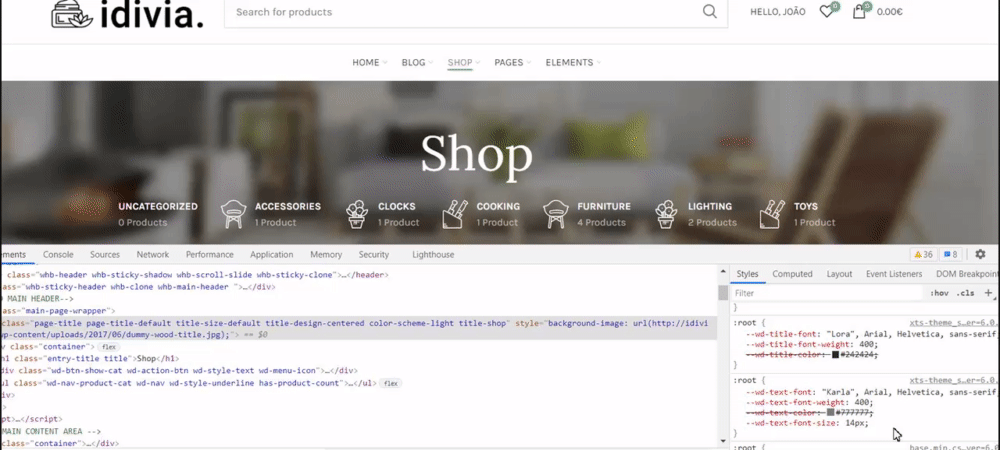Click the Clocks category plant icon

(357, 214)
